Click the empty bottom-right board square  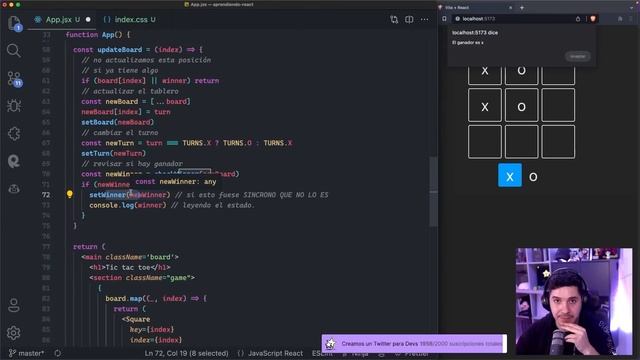pyautogui.click(x=558, y=142)
